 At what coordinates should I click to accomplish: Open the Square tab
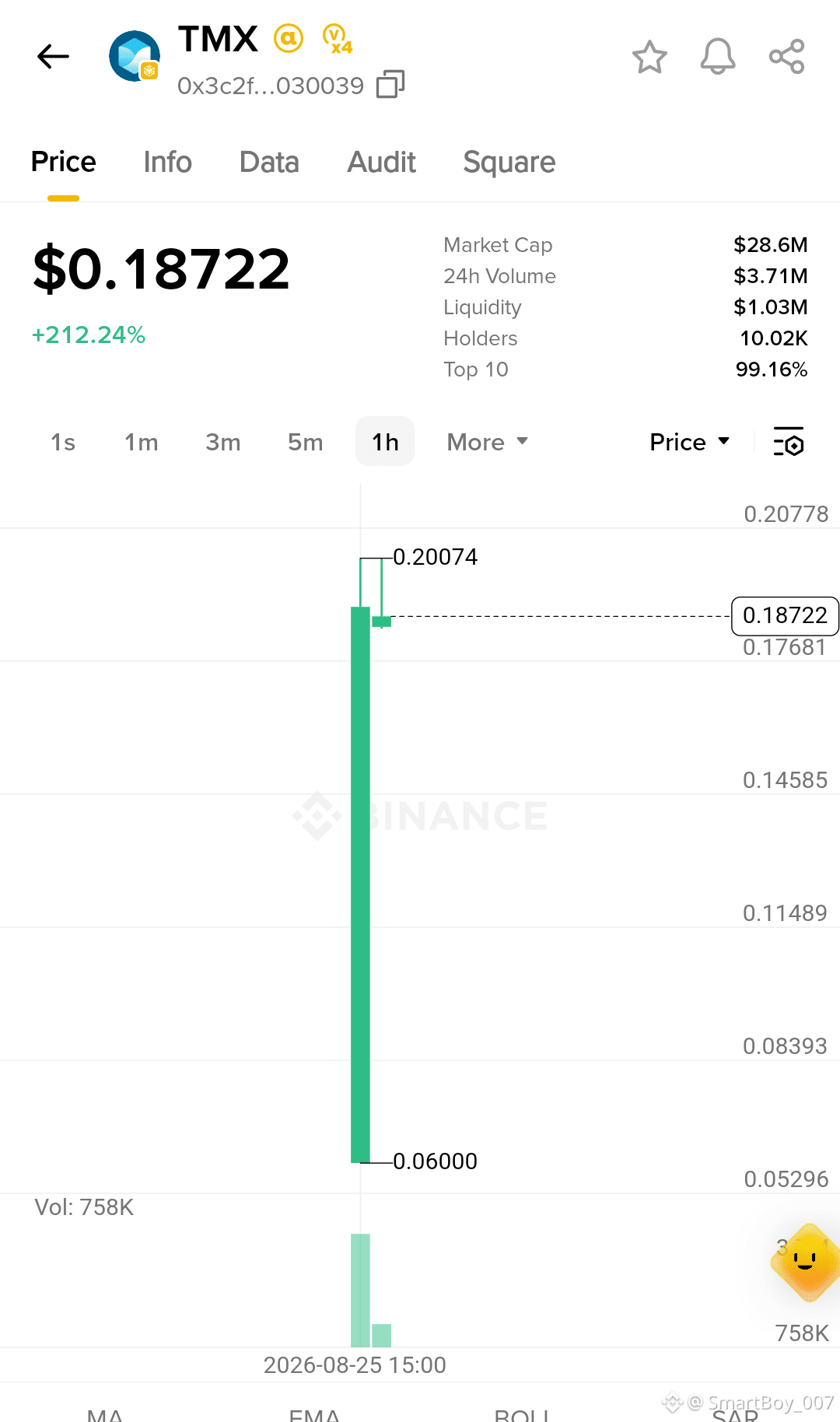[509, 162]
